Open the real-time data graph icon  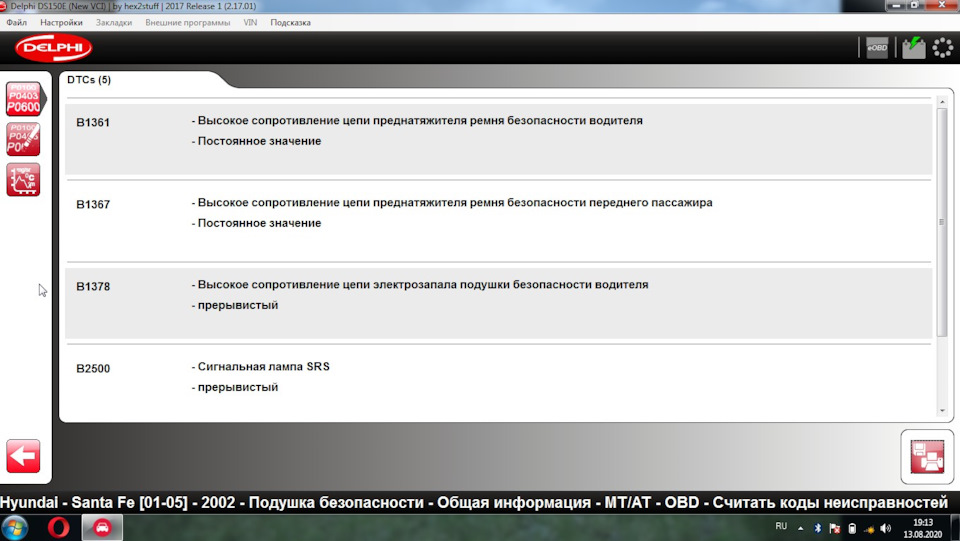[23, 179]
